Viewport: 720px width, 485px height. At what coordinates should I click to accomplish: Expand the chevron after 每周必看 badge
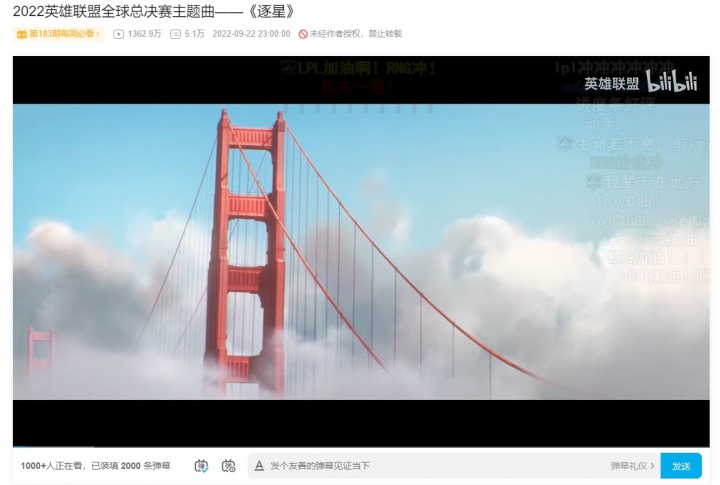100,34
